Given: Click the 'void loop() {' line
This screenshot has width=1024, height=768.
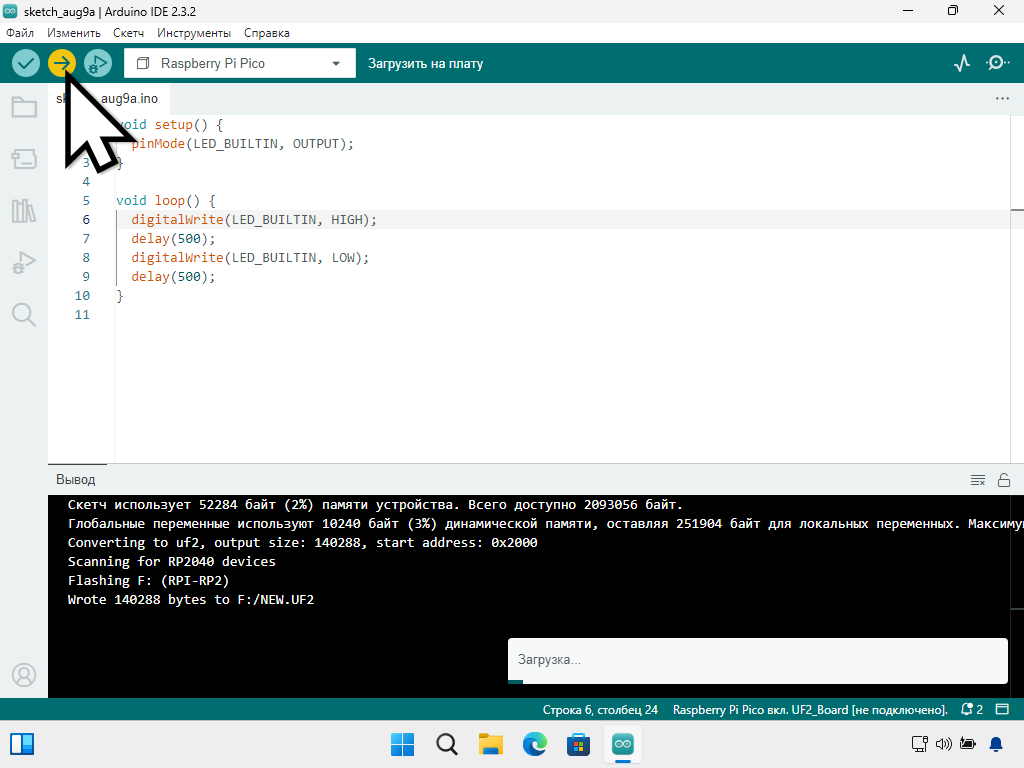Looking at the screenshot, I should 166,200.
